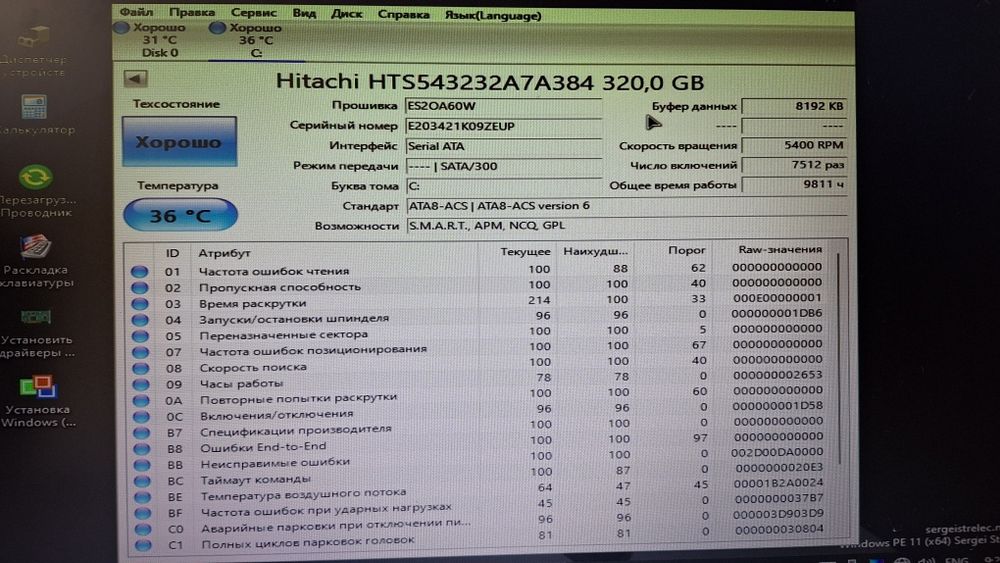The width and height of the screenshot is (1000, 563).
Task: Open Калькулятор desktop icon
Action: point(35,115)
